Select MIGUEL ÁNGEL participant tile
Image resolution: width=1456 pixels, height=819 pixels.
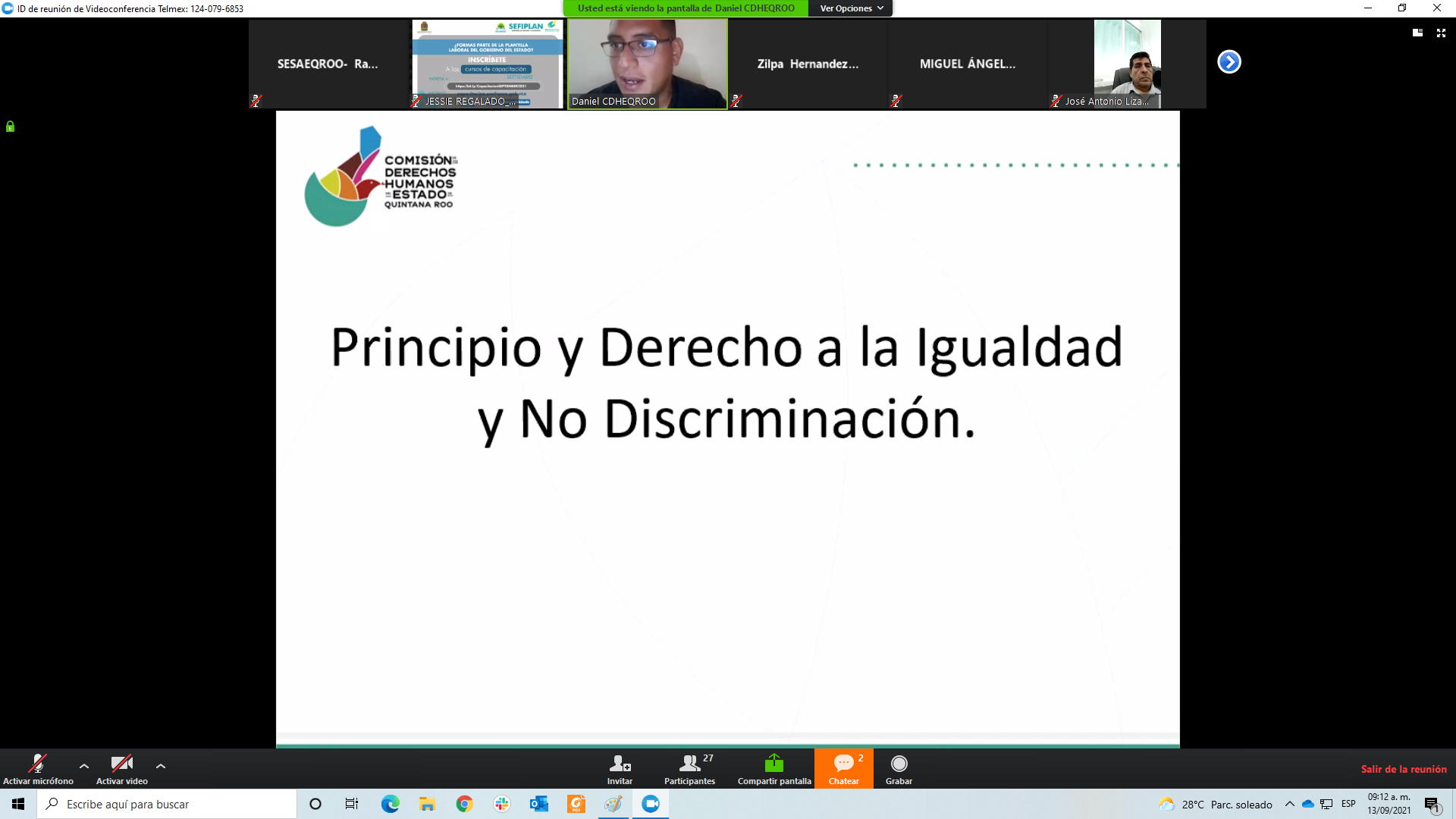968,64
